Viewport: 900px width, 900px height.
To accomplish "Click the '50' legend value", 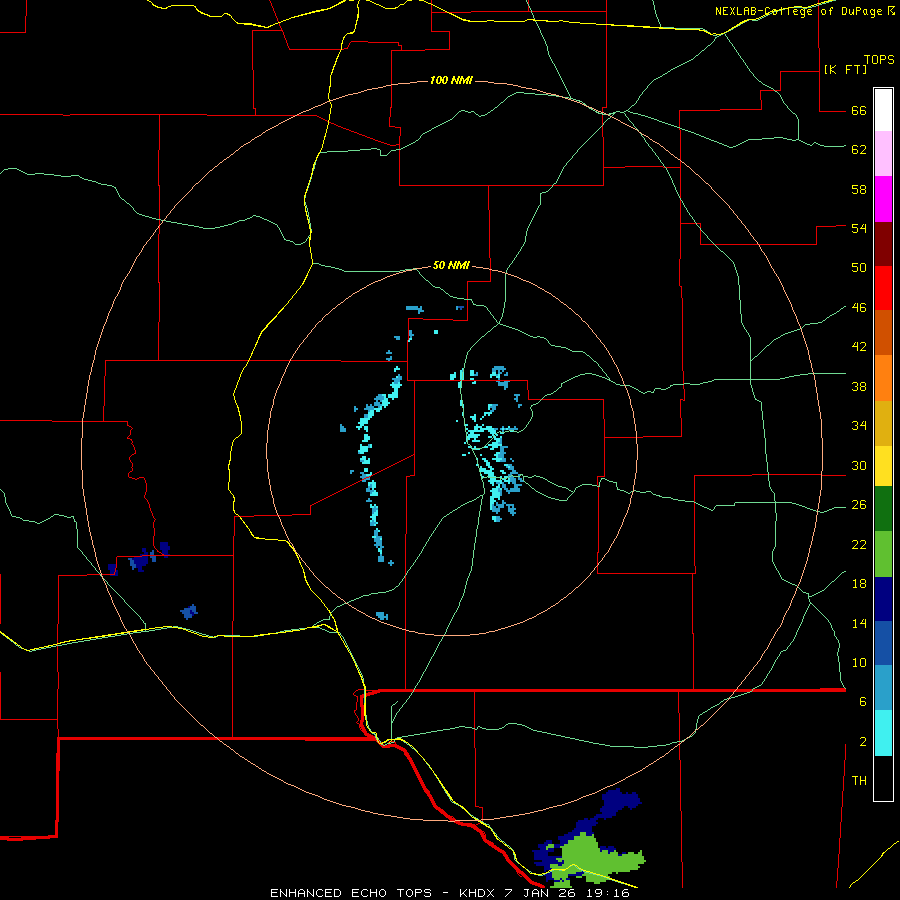I will pos(859,268).
